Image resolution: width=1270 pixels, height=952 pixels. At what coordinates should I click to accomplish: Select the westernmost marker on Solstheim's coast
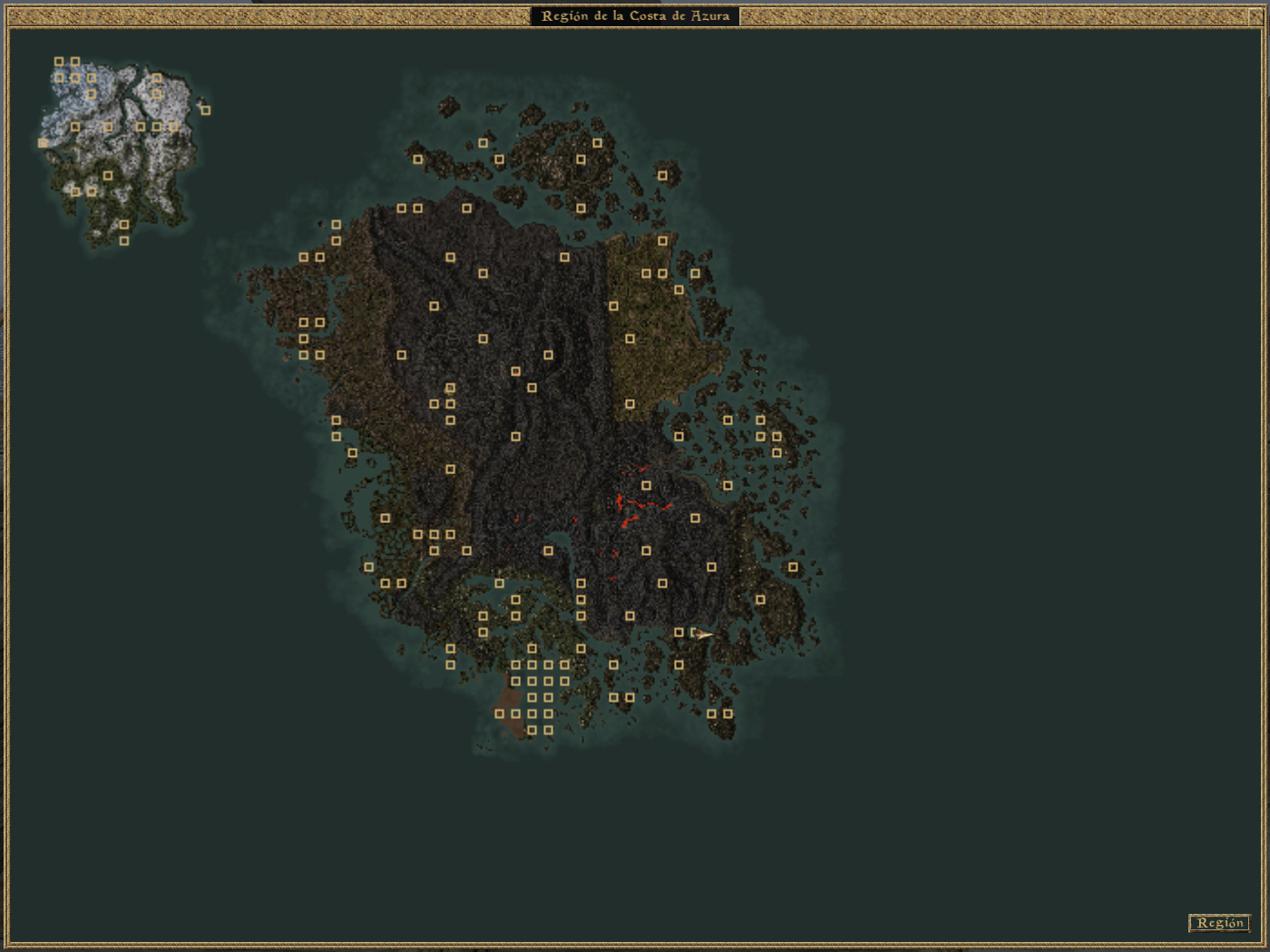43,143
